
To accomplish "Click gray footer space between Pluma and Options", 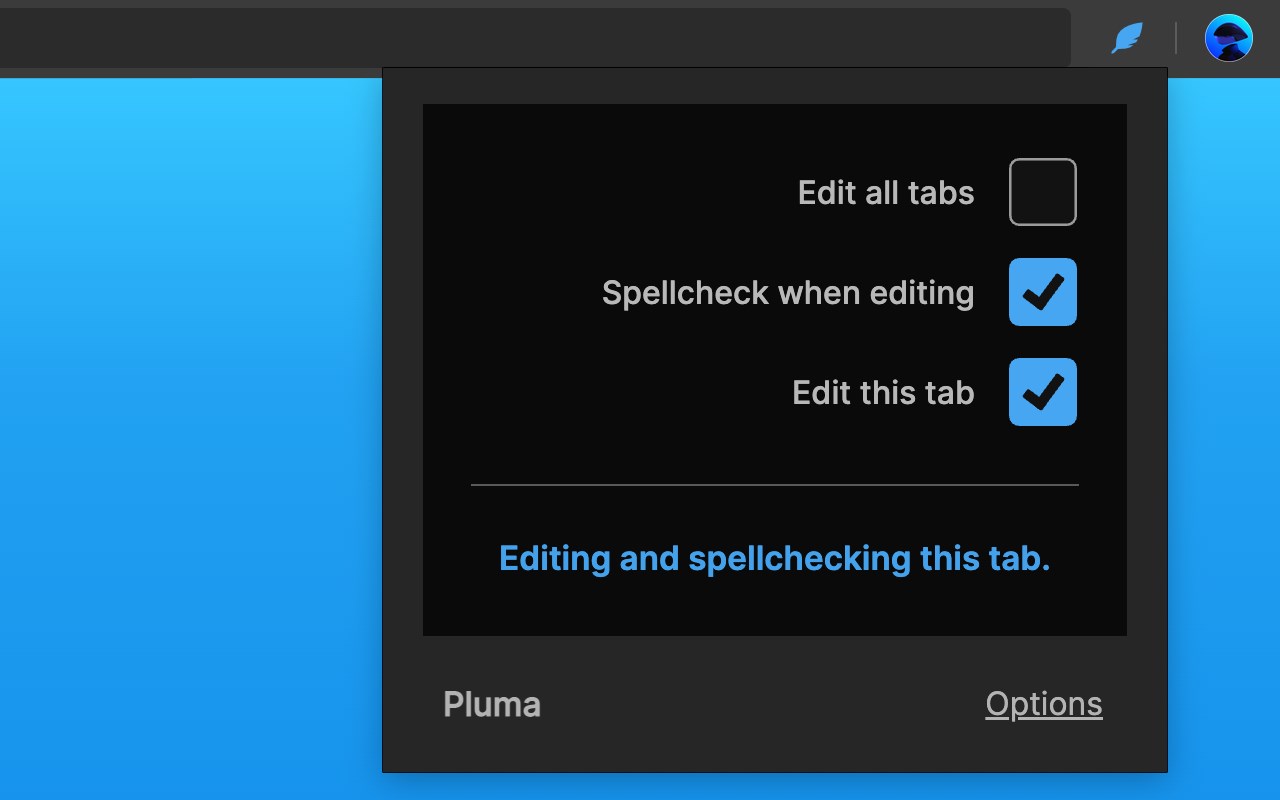I will pyautogui.click(x=760, y=704).
